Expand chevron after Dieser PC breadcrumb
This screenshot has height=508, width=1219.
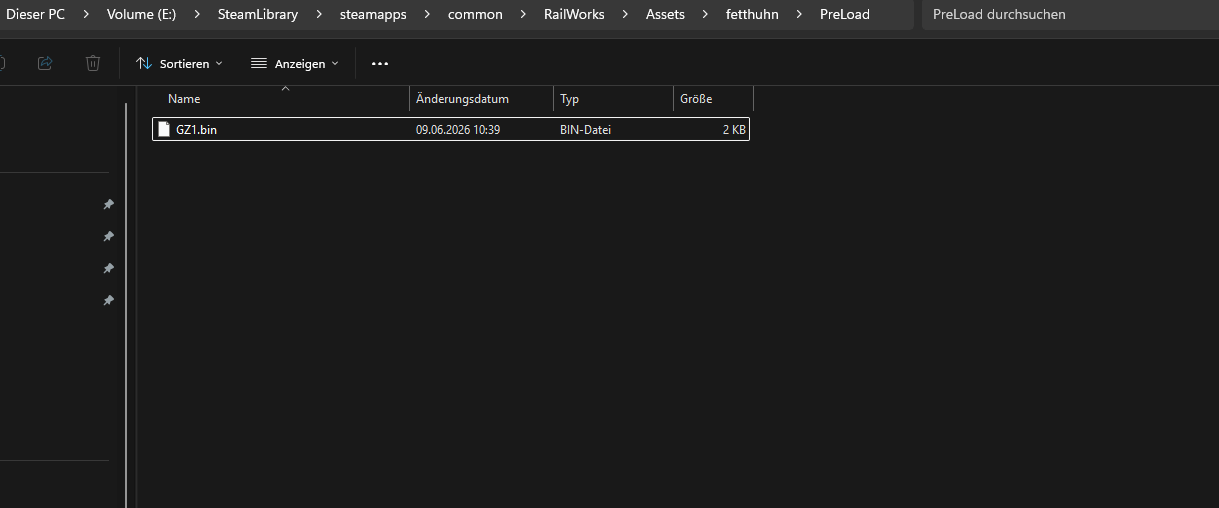(86, 14)
